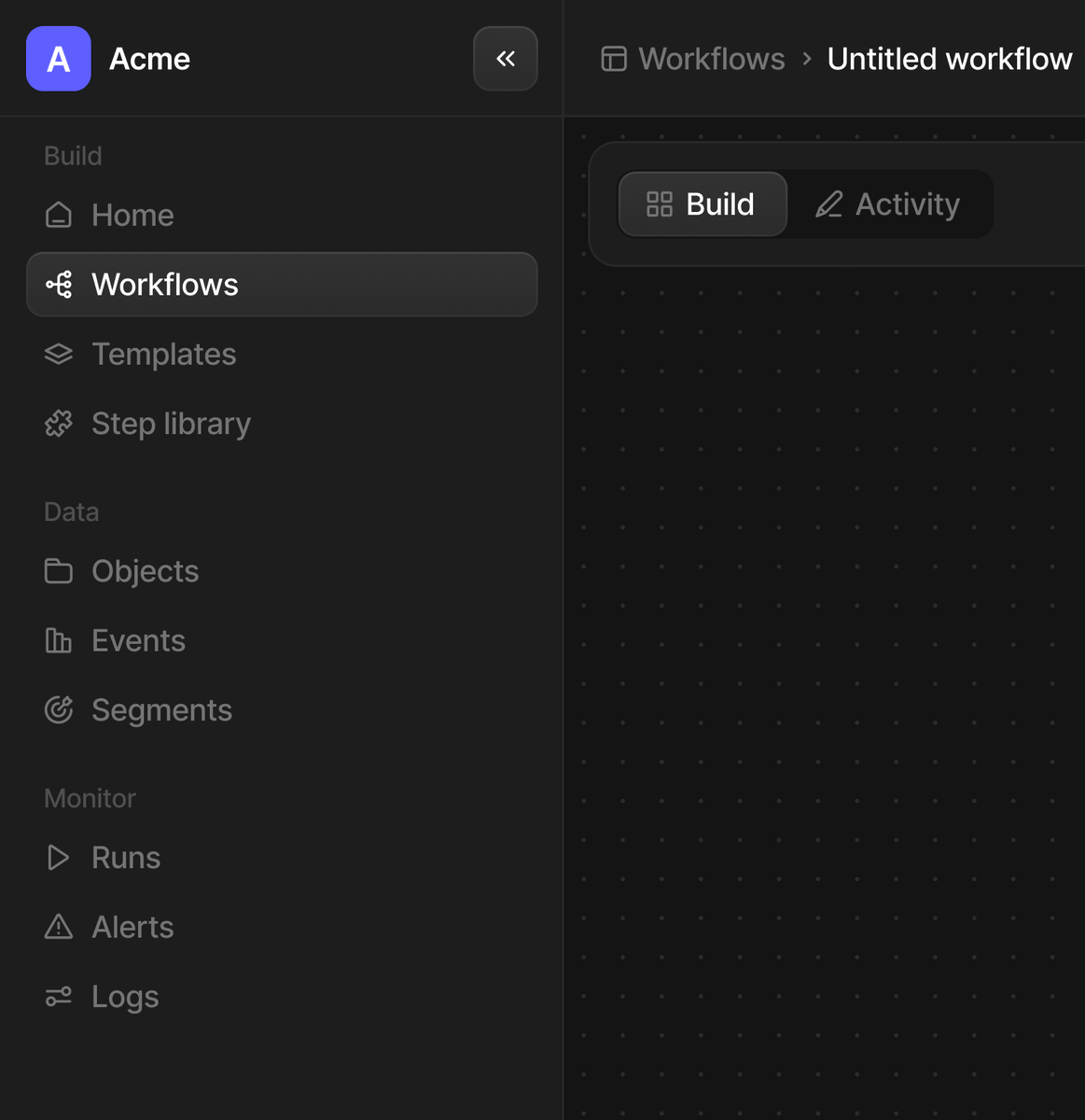
Task: Click the breadcrumb layout panel icon
Action: coord(614,59)
